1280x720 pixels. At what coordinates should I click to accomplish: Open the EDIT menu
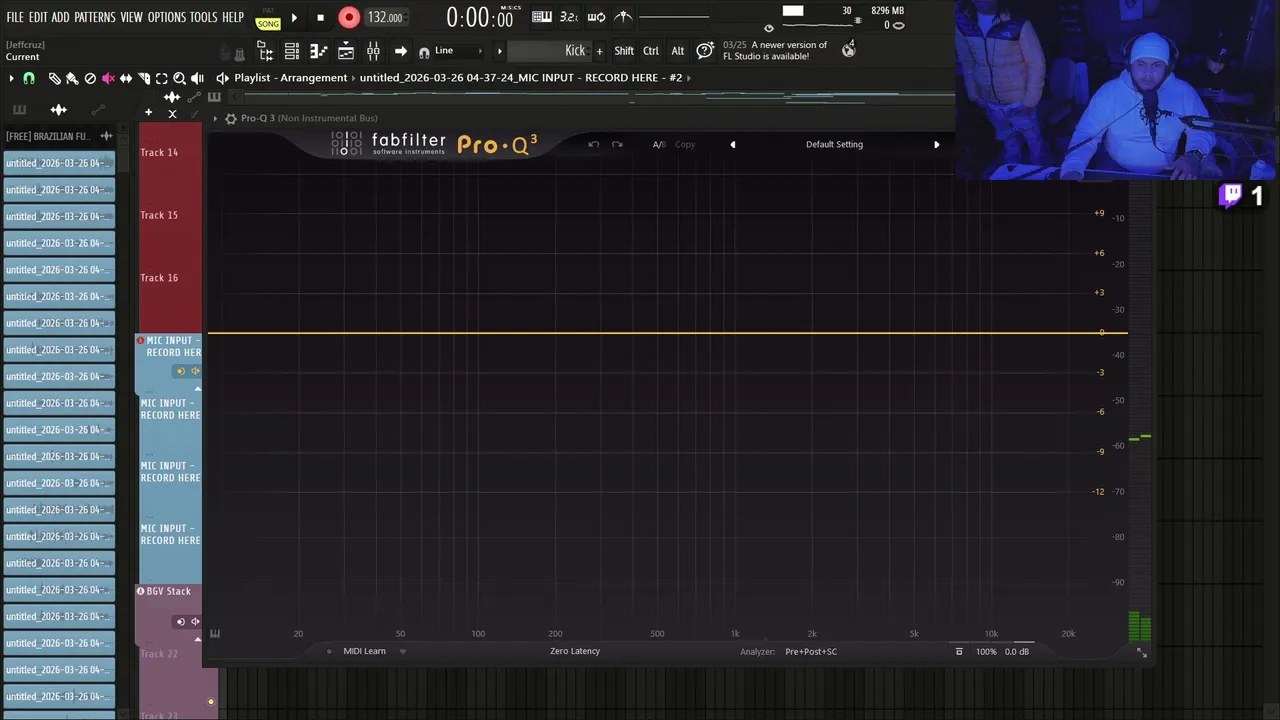click(x=38, y=17)
